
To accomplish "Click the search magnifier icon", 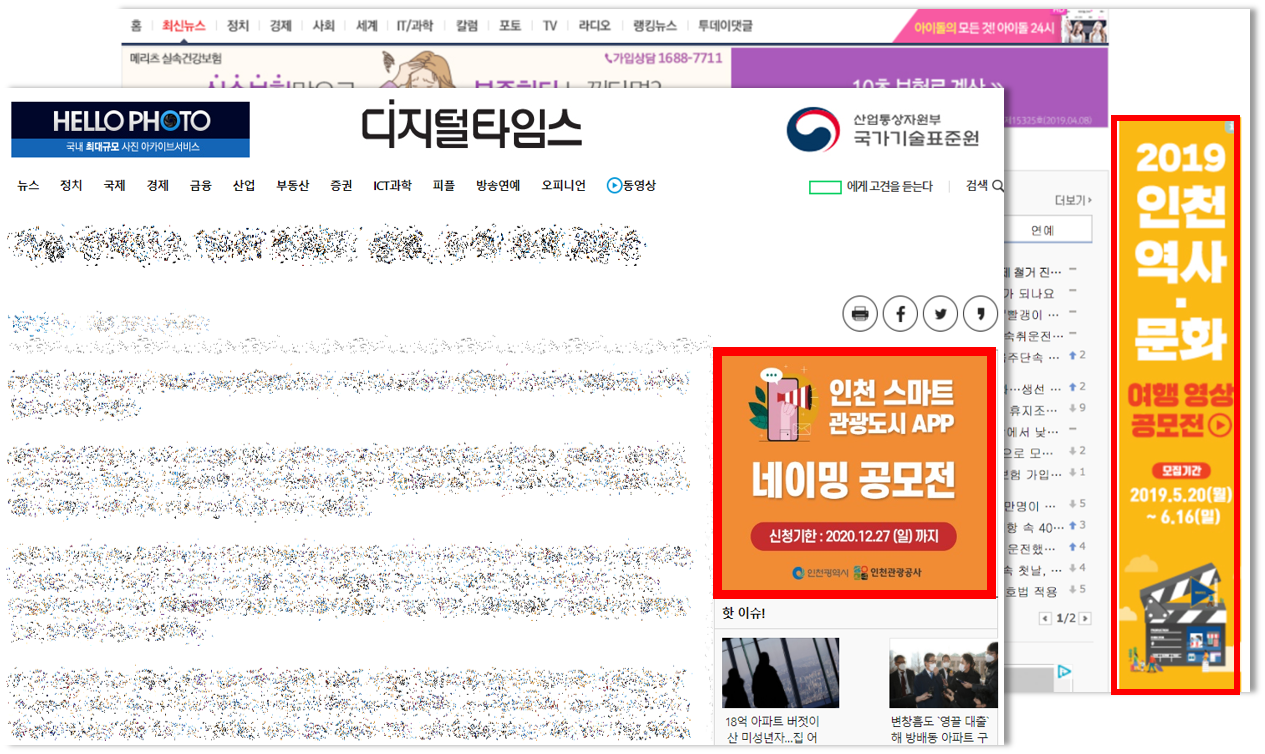I will coord(997,186).
